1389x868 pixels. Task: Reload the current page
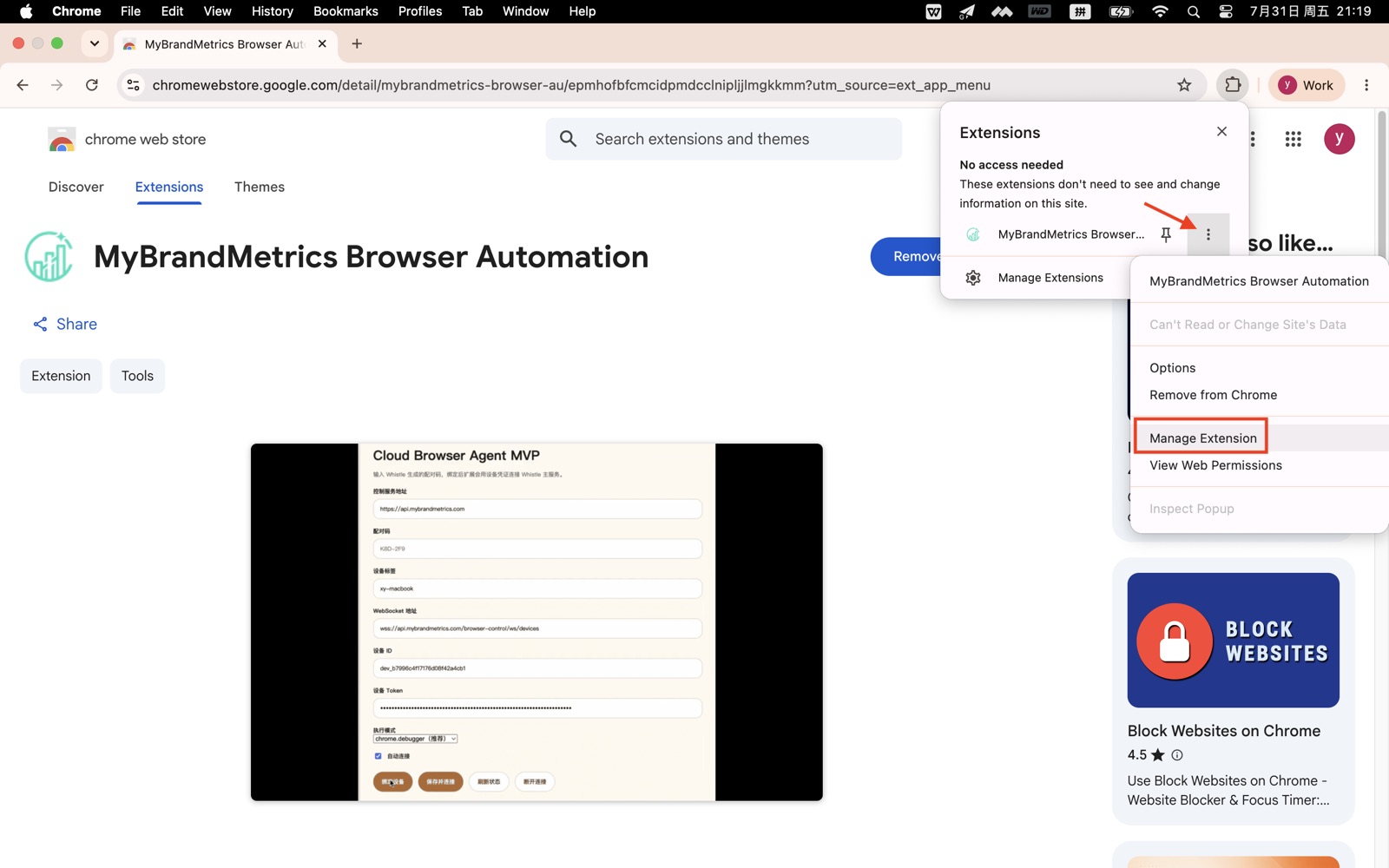[92, 85]
